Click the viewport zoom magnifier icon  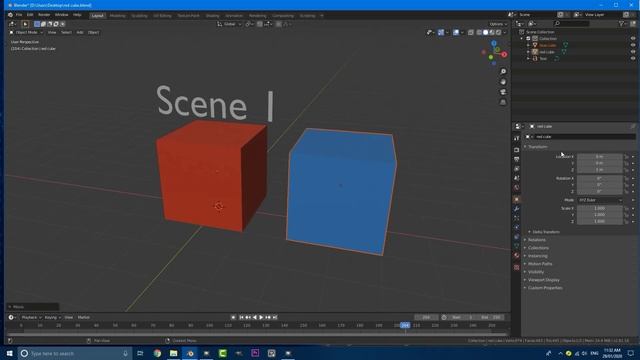[x=503, y=71]
